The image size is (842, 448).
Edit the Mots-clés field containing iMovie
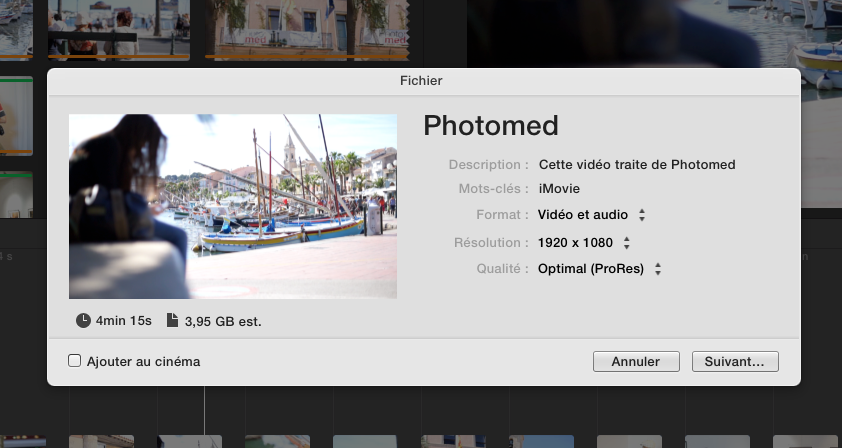tap(559, 189)
